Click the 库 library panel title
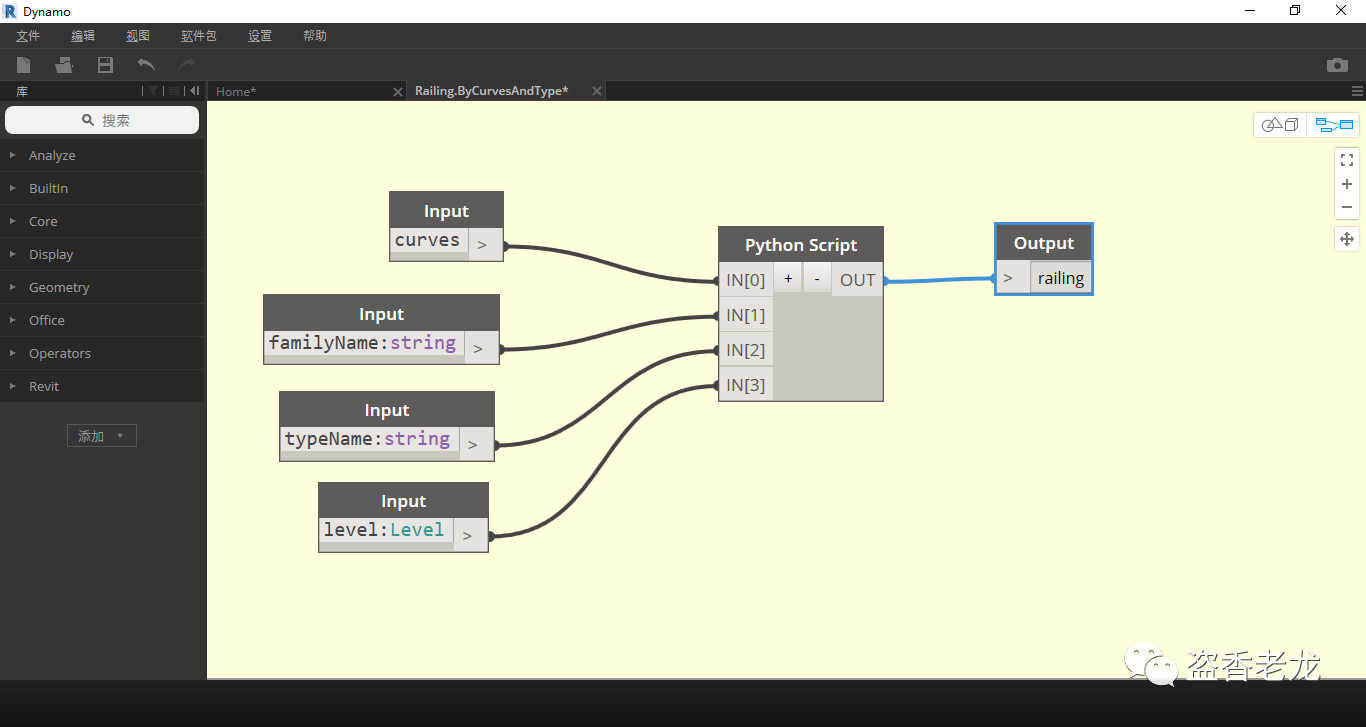This screenshot has height=727, width=1366. pyautogui.click(x=22, y=91)
